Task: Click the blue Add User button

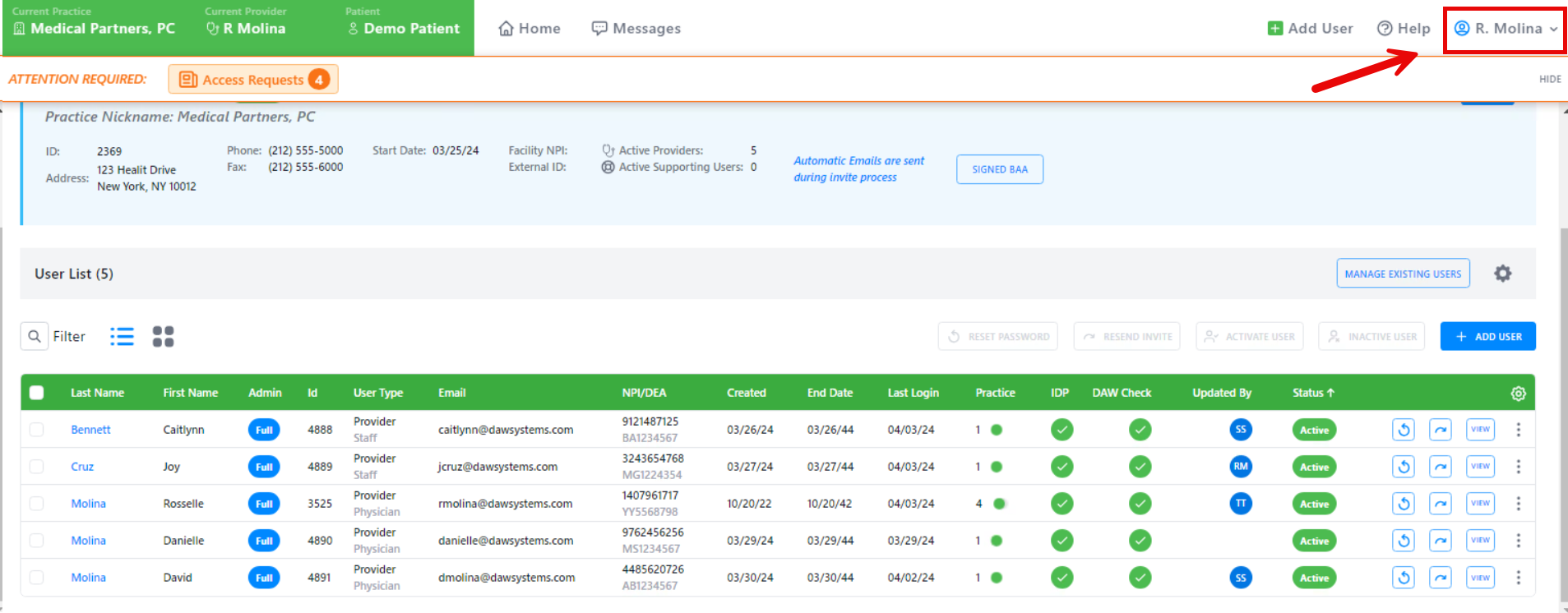Action: [x=1487, y=336]
